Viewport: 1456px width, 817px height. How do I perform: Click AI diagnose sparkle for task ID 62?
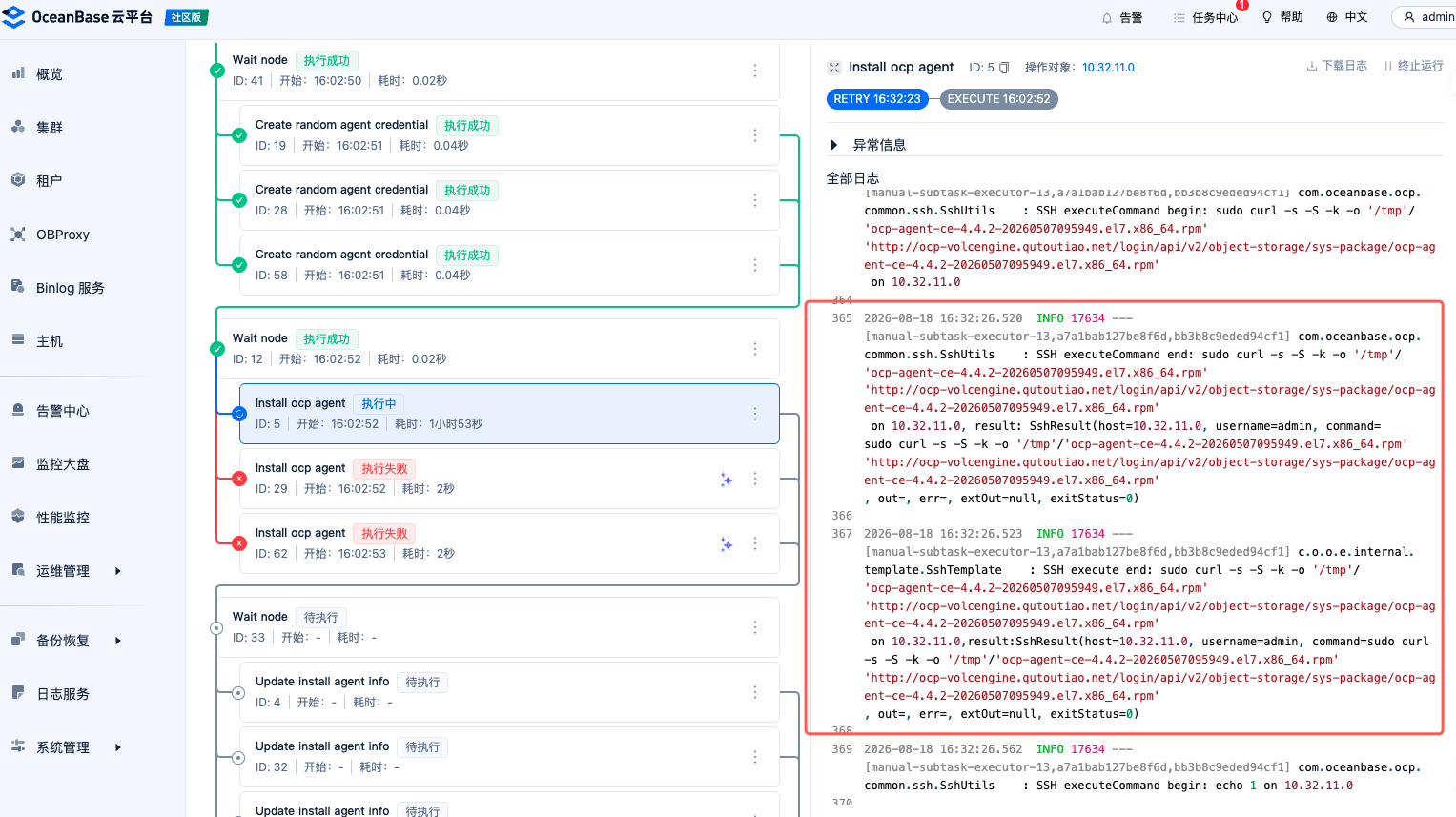(x=727, y=544)
